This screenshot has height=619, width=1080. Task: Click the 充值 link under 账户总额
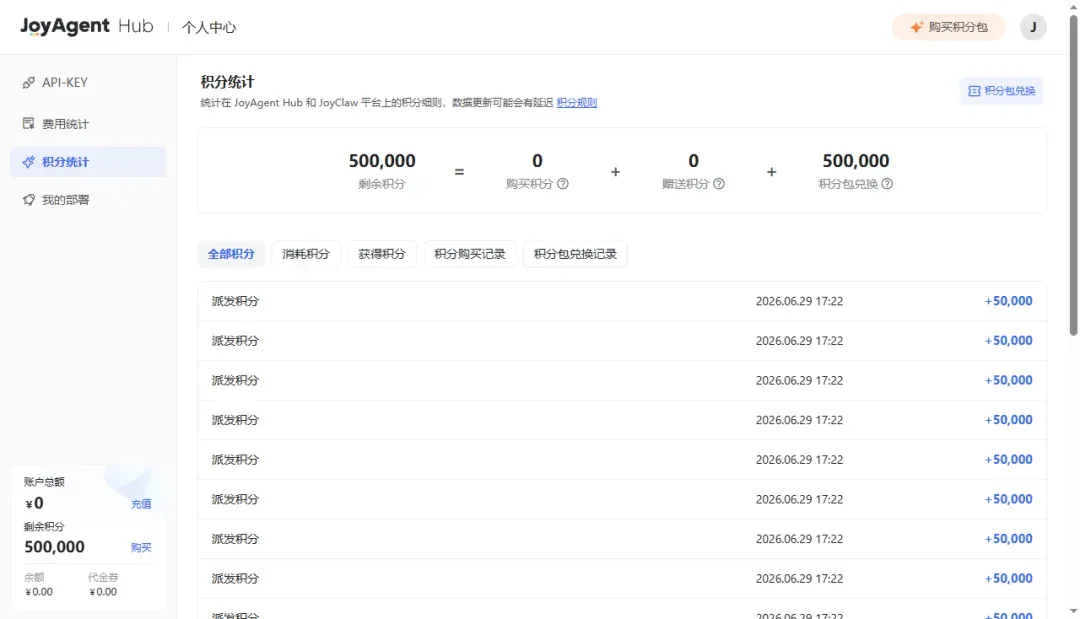click(141, 504)
